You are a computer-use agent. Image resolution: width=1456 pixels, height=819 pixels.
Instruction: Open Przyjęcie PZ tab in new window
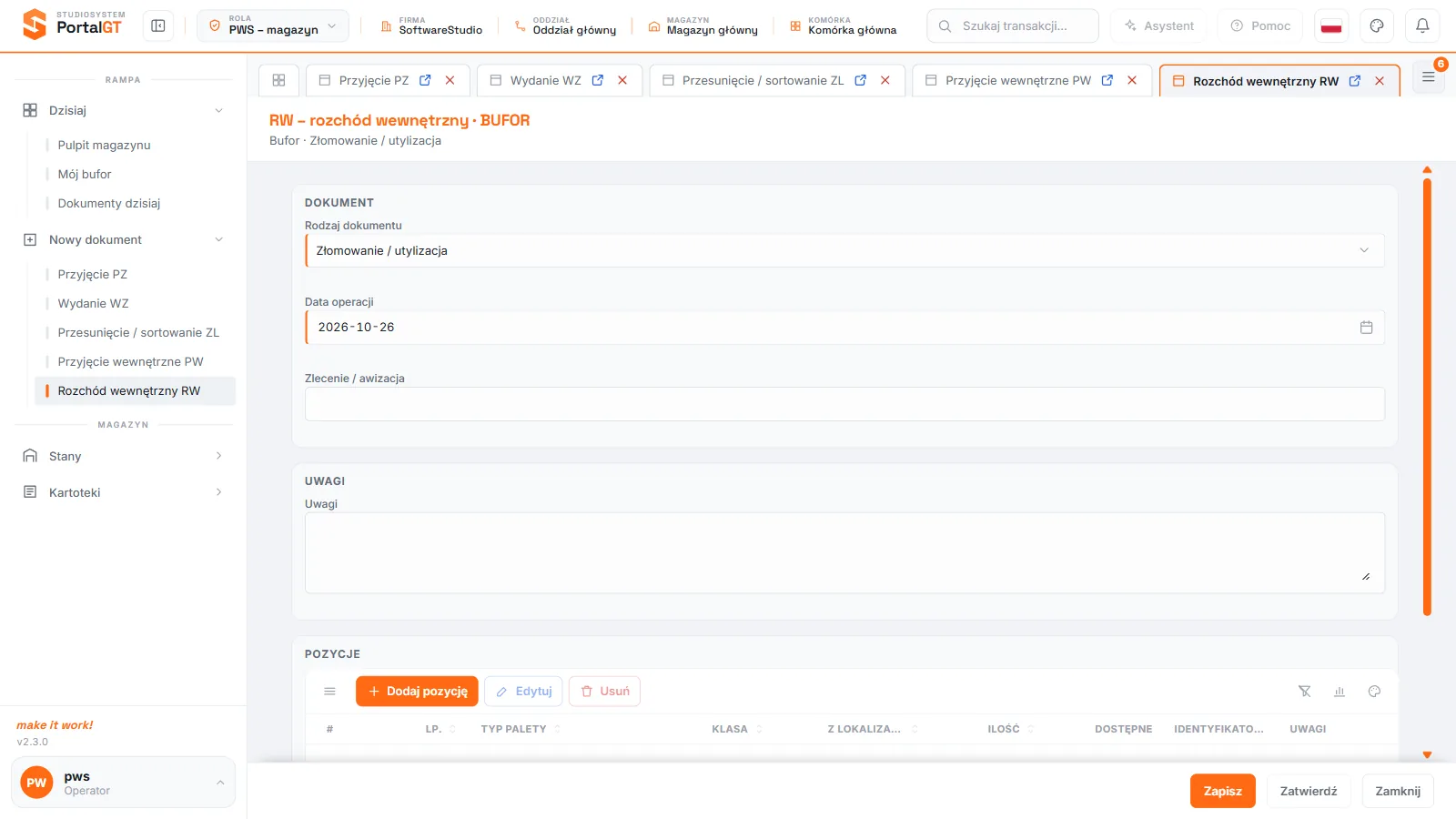pyautogui.click(x=425, y=80)
